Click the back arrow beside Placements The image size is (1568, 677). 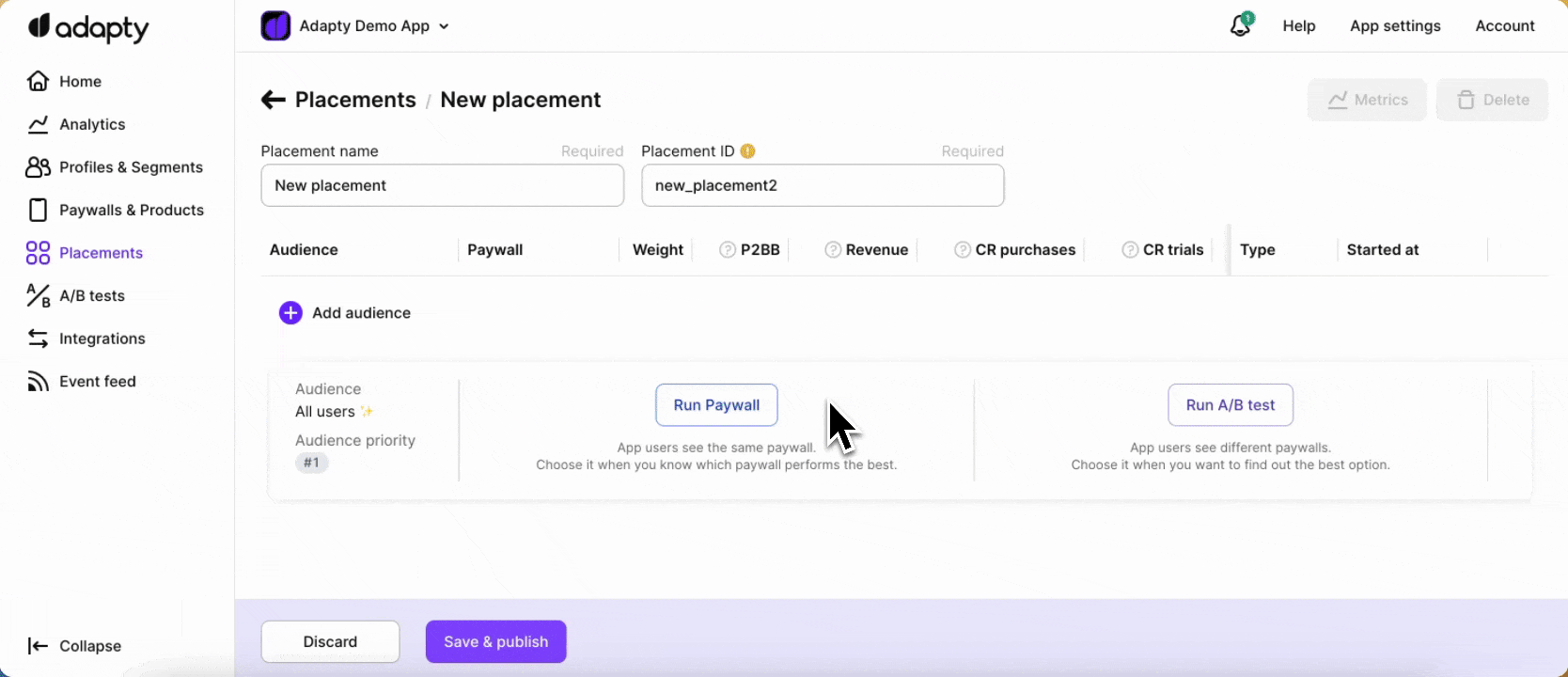pos(273,100)
